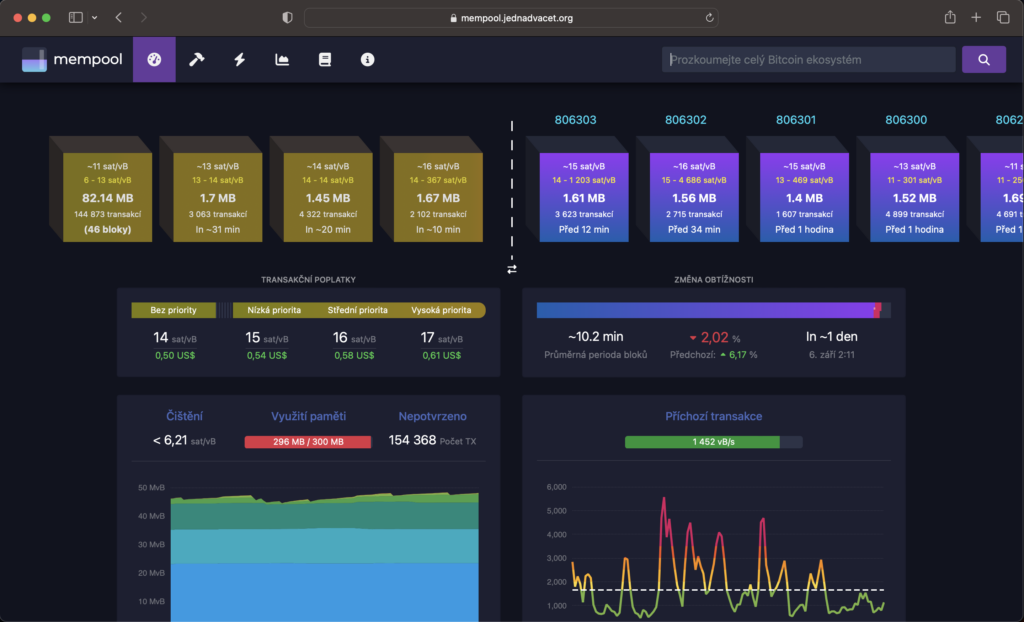Click the Čištění link
1024x622 pixels.
[184, 416]
